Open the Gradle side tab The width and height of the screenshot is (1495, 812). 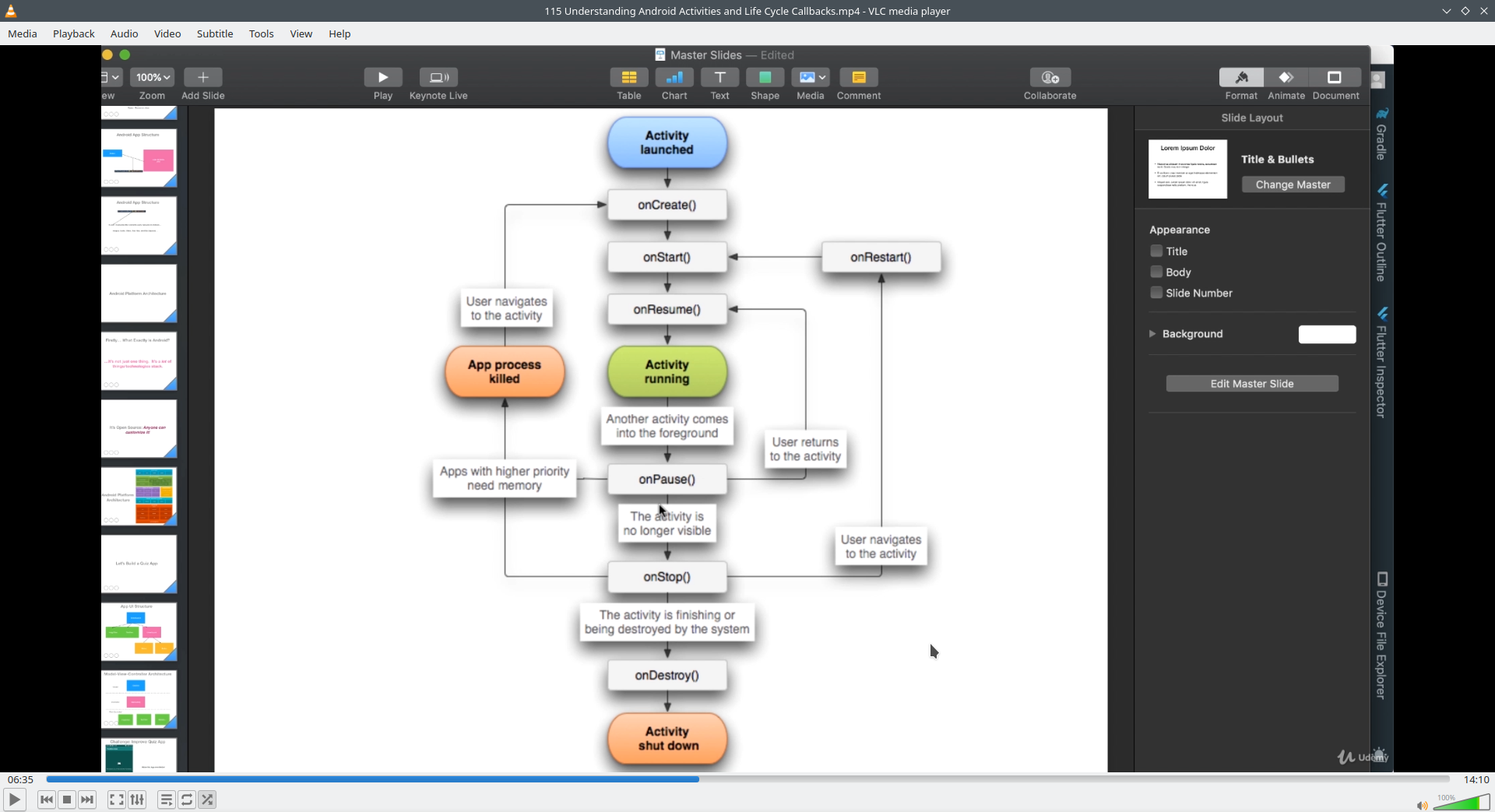pyautogui.click(x=1381, y=134)
